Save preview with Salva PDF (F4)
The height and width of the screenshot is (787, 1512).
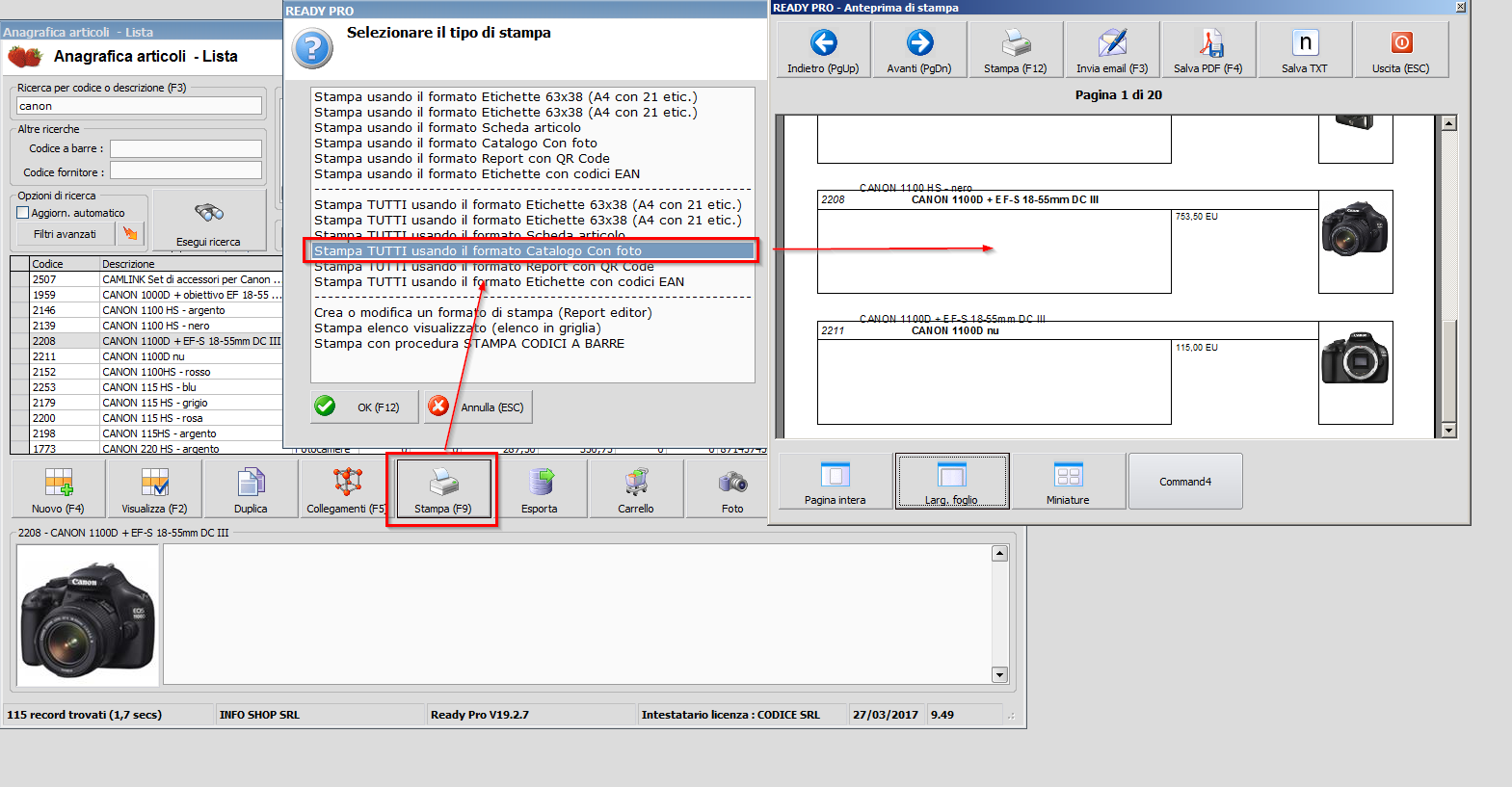[x=1208, y=50]
